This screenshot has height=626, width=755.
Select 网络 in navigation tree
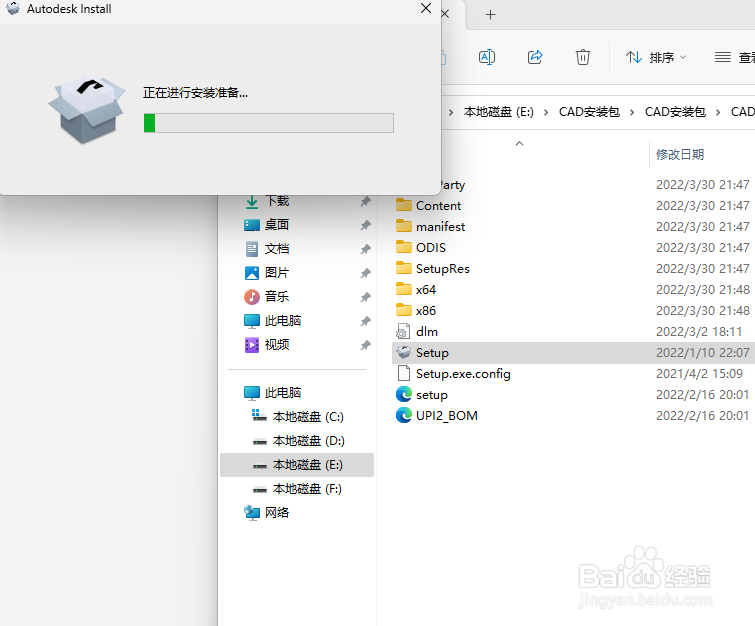(277, 513)
